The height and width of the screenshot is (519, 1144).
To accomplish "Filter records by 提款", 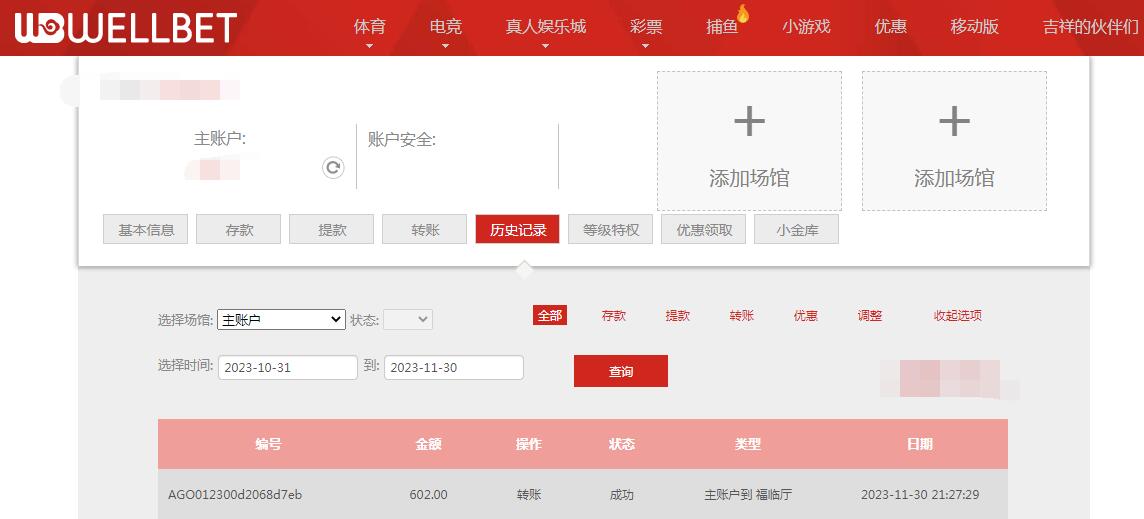I will click(678, 316).
